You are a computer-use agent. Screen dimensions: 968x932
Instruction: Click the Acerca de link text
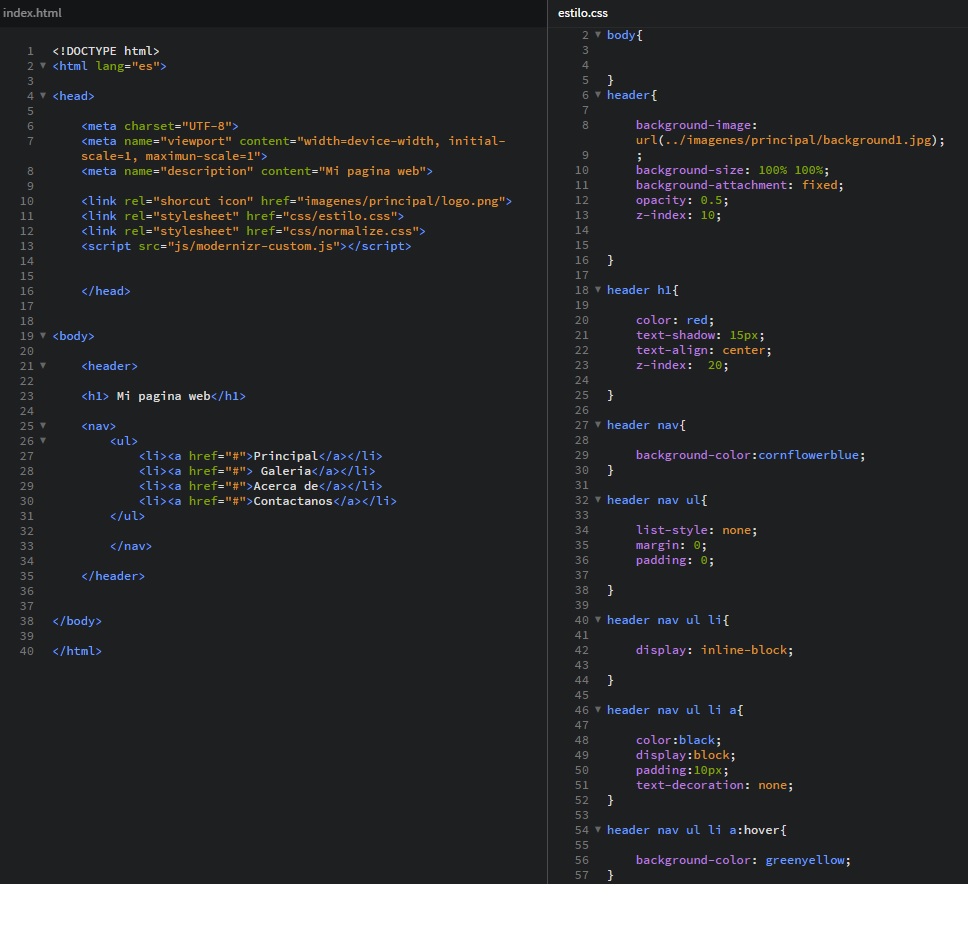coord(285,486)
